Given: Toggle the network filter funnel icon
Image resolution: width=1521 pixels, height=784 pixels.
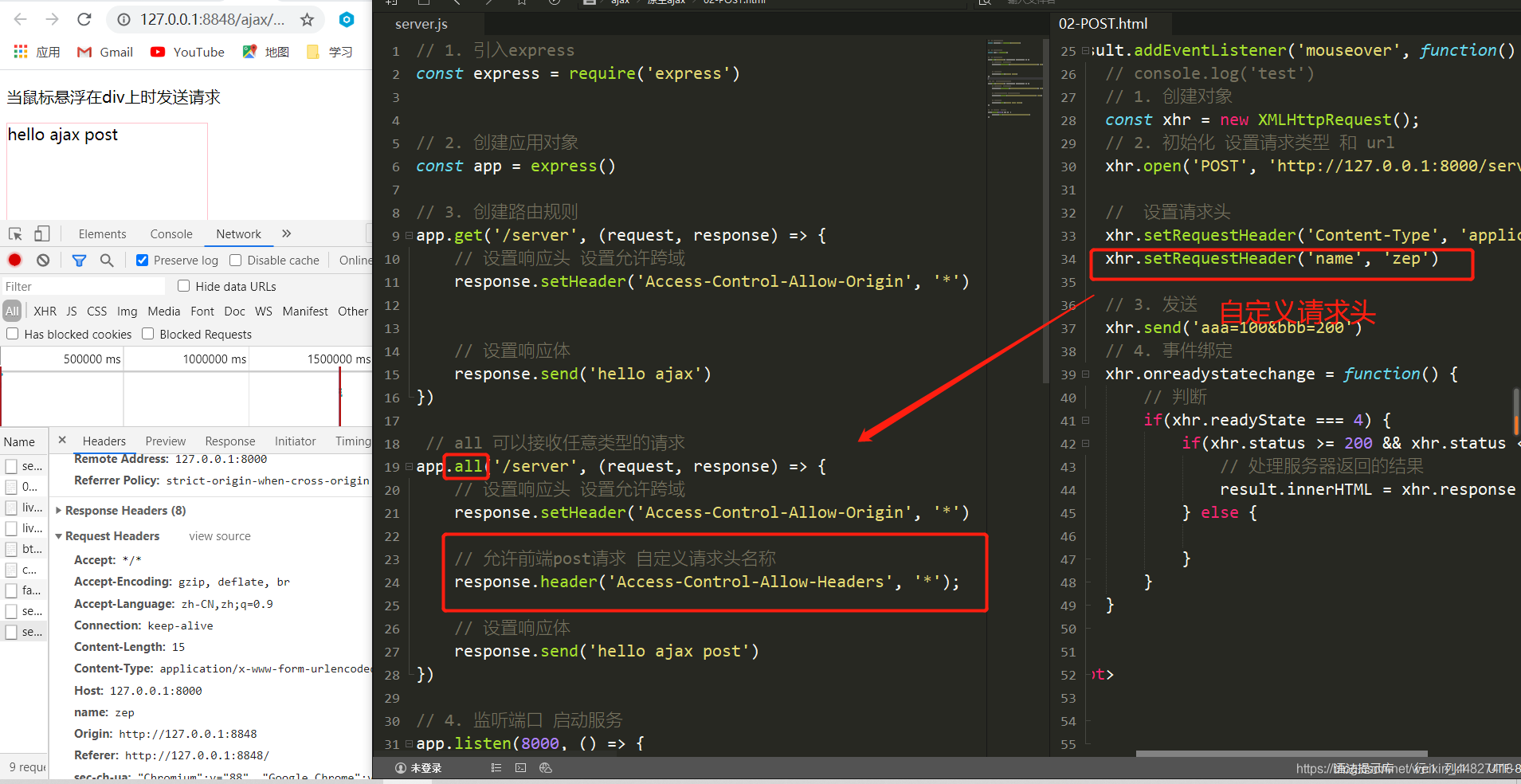Looking at the screenshot, I should (79, 260).
